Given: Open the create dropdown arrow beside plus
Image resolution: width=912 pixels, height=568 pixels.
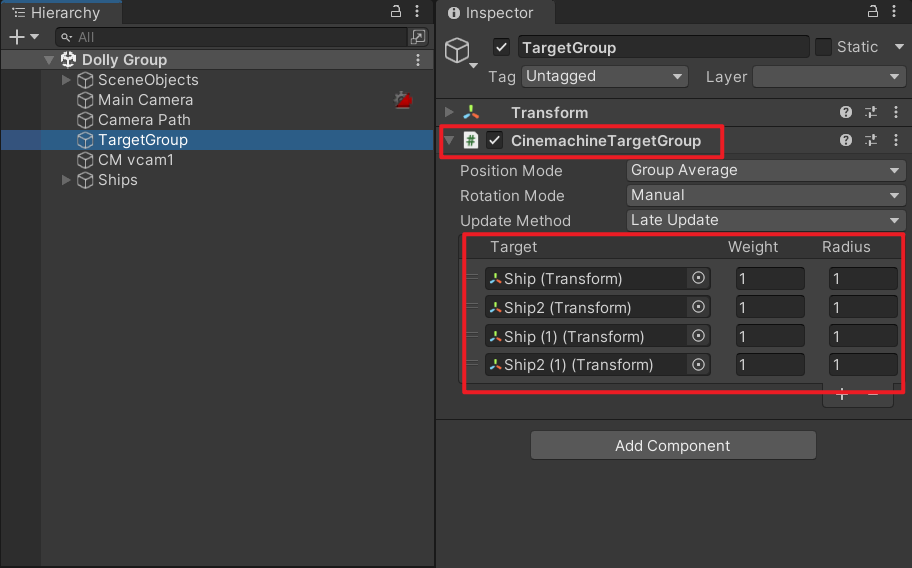Looking at the screenshot, I should click(34, 37).
